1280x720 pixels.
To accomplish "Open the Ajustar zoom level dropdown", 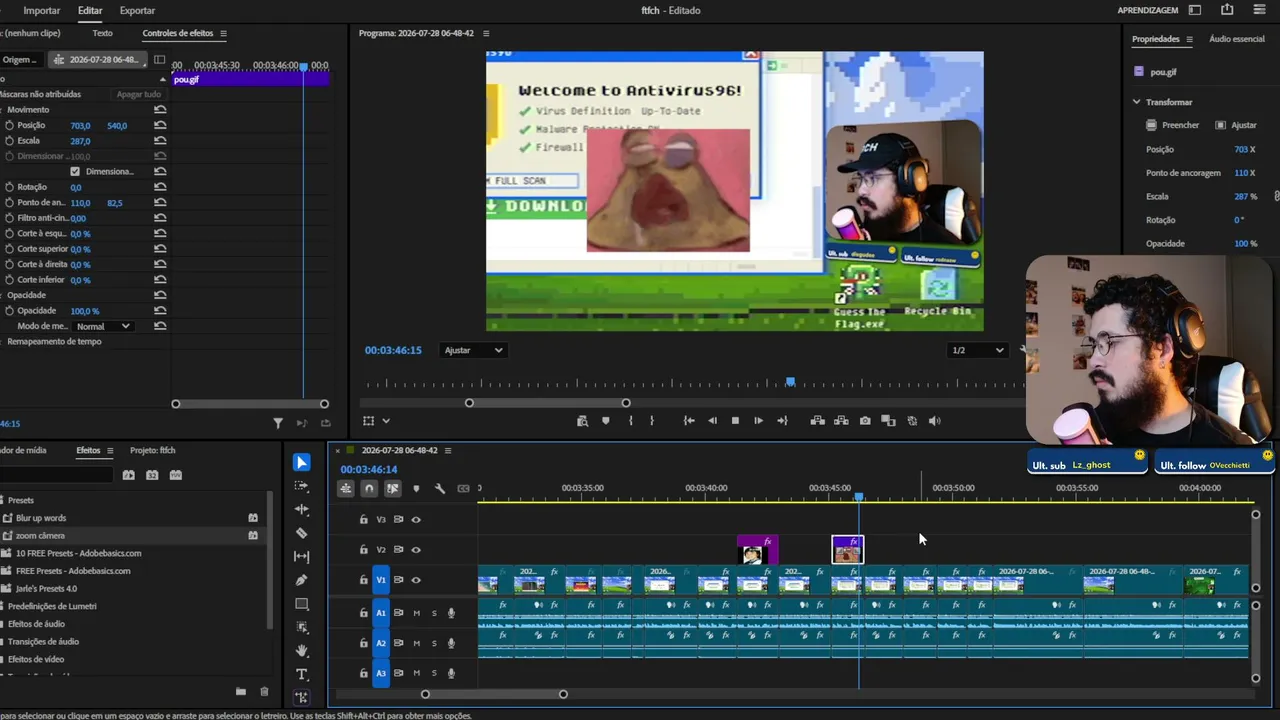I will click(x=474, y=350).
